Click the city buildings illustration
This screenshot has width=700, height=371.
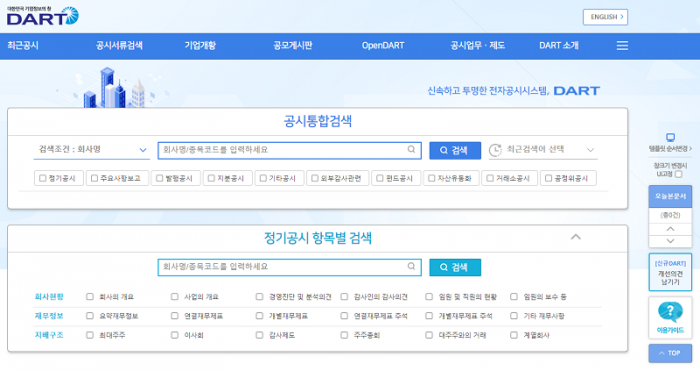pos(114,88)
